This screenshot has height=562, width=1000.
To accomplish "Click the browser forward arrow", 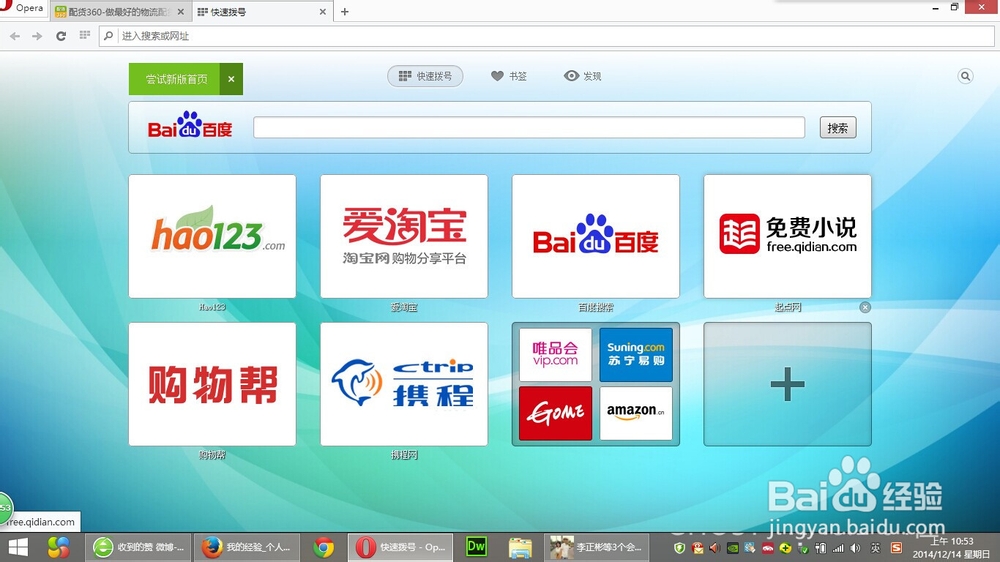I will point(37,36).
